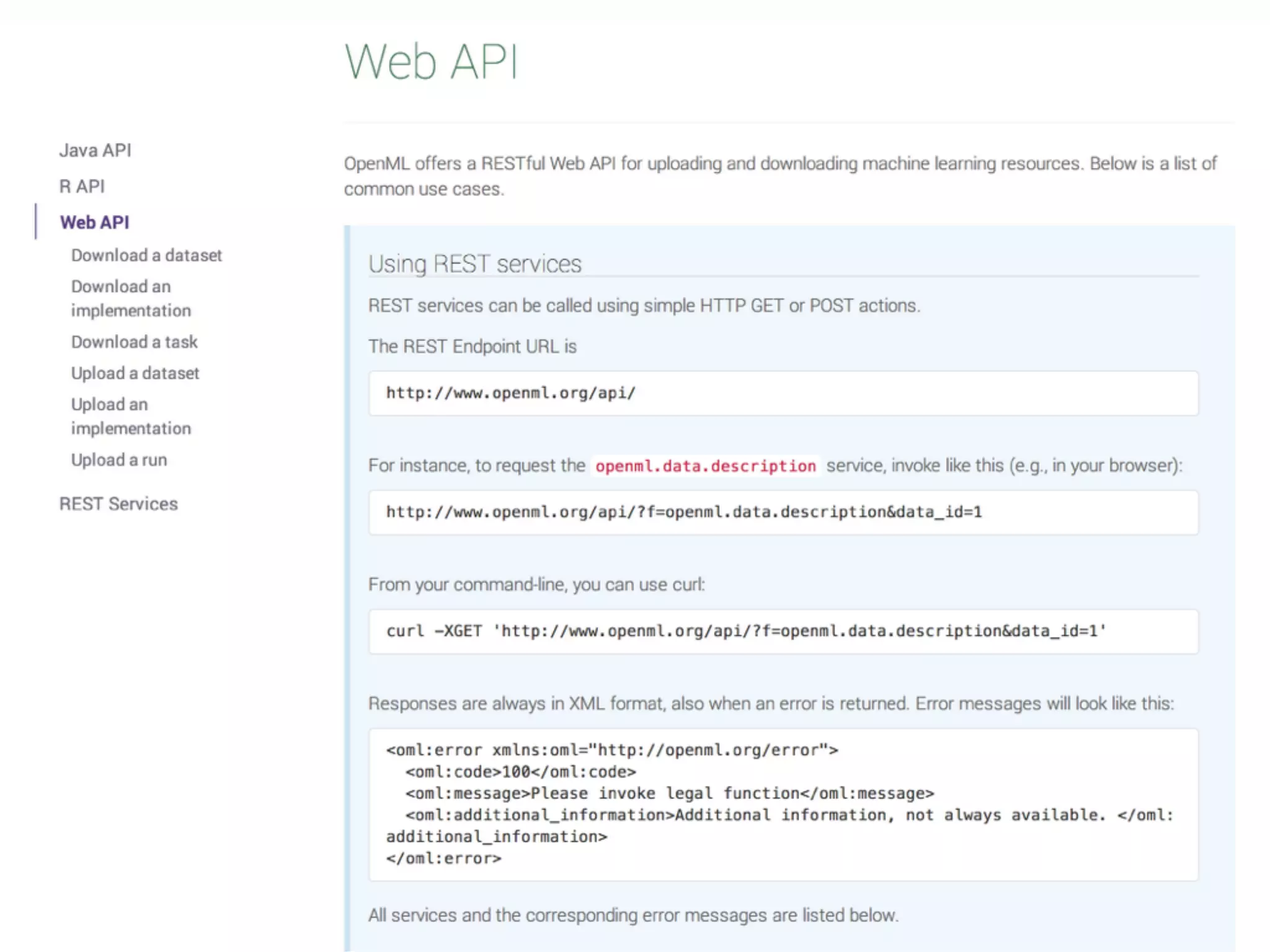1270x952 pixels.
Task: Jump to Upload a dataset section
Action: (135, 373)
